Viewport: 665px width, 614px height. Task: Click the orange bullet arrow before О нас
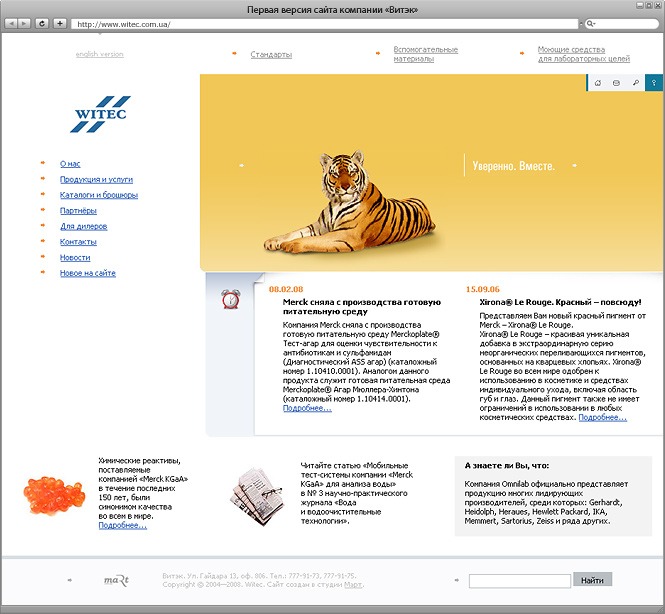coord(43,163)
